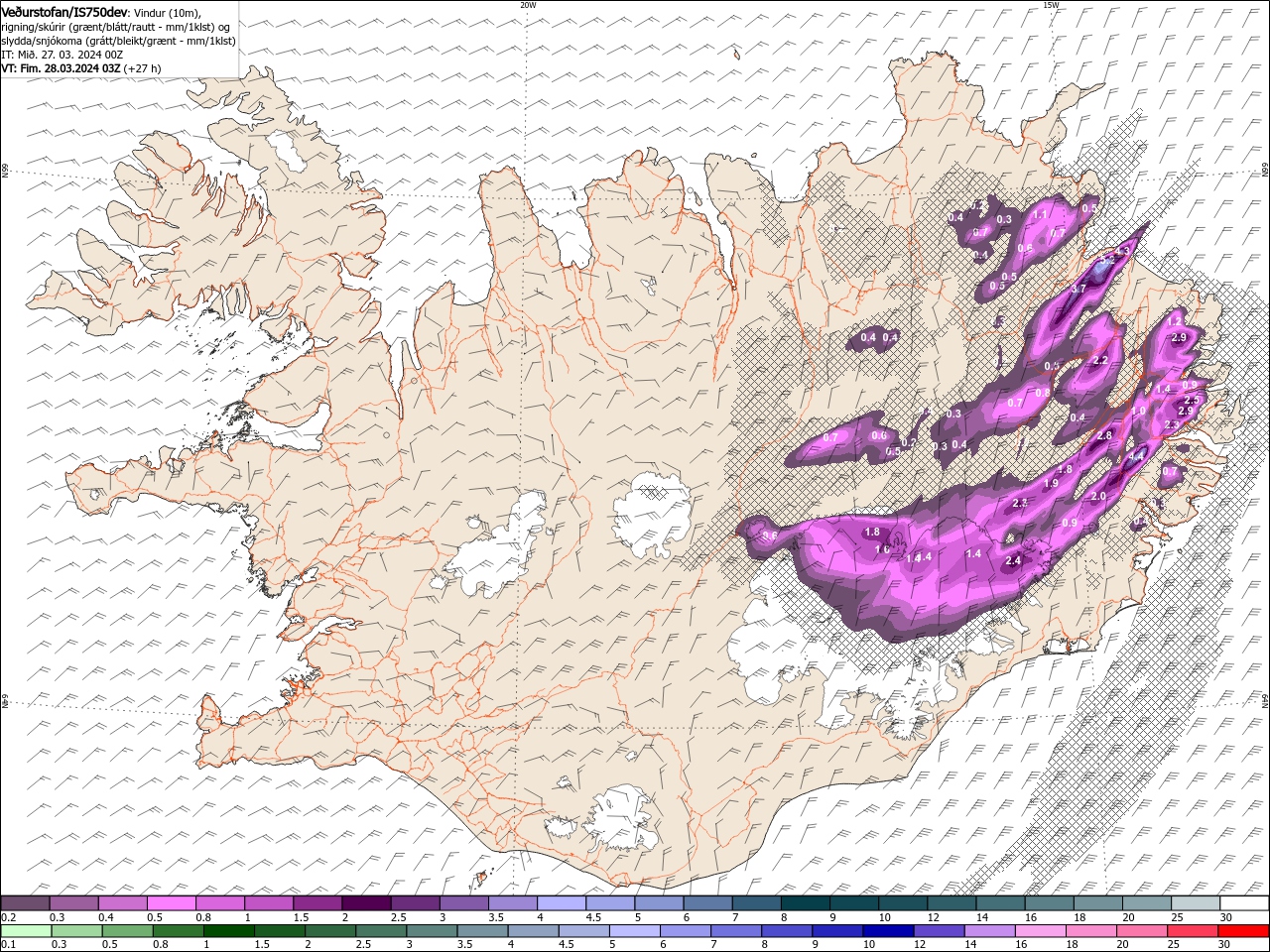
Task: Click the precipitation value 2.4 on the map
Action: click(x=1013, y=561)
